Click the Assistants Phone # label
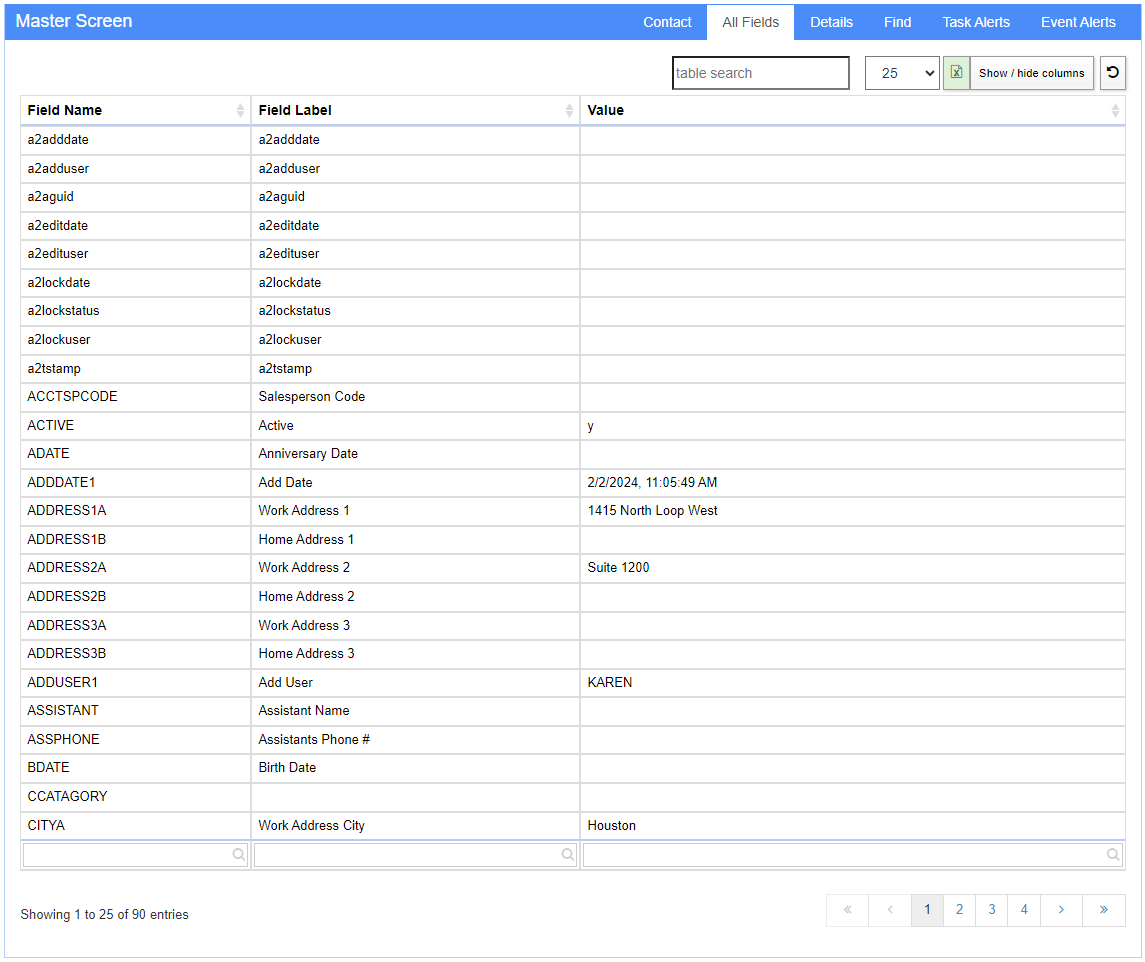 [314, 739]
